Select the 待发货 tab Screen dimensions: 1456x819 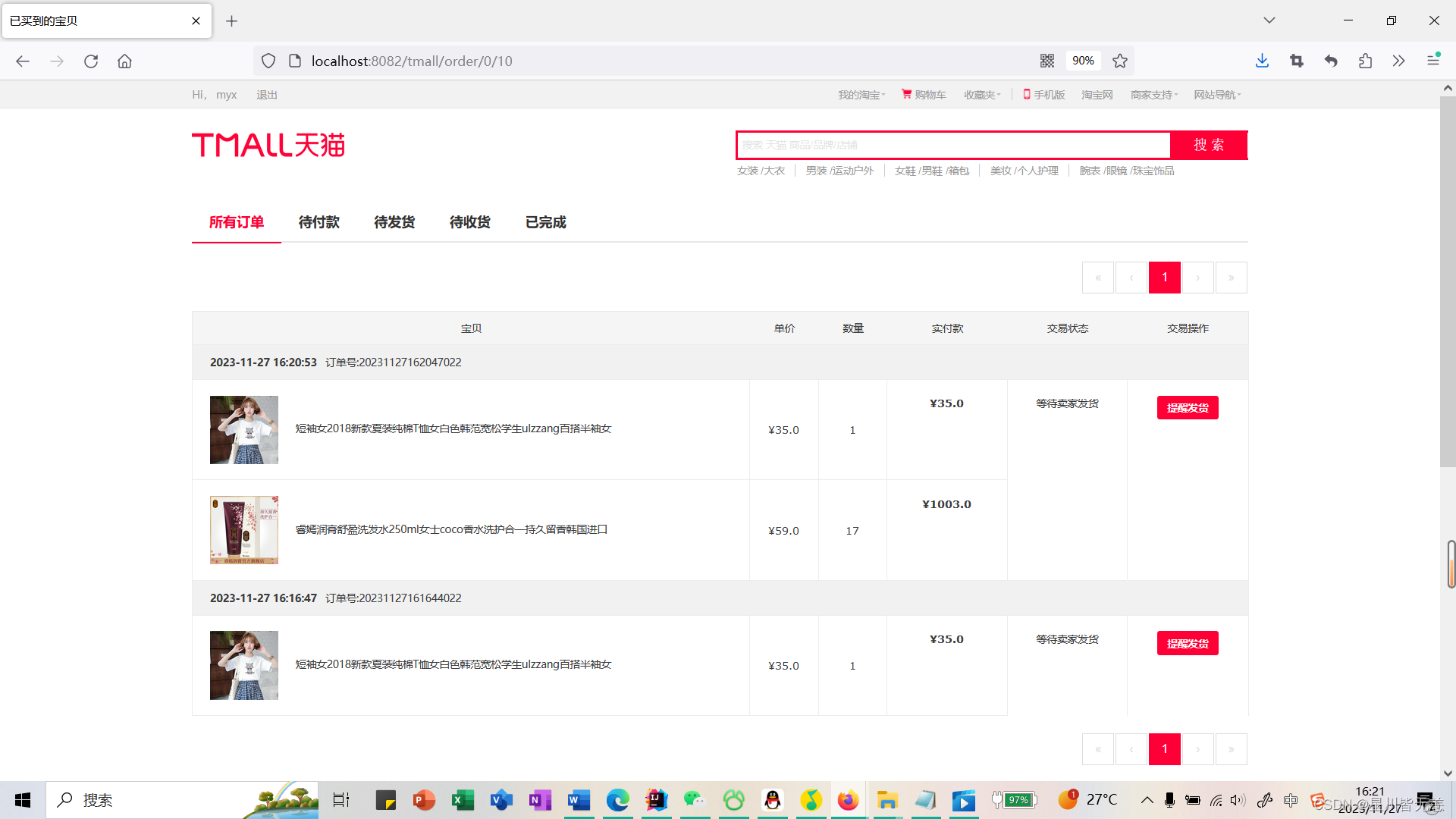[394, 222]
